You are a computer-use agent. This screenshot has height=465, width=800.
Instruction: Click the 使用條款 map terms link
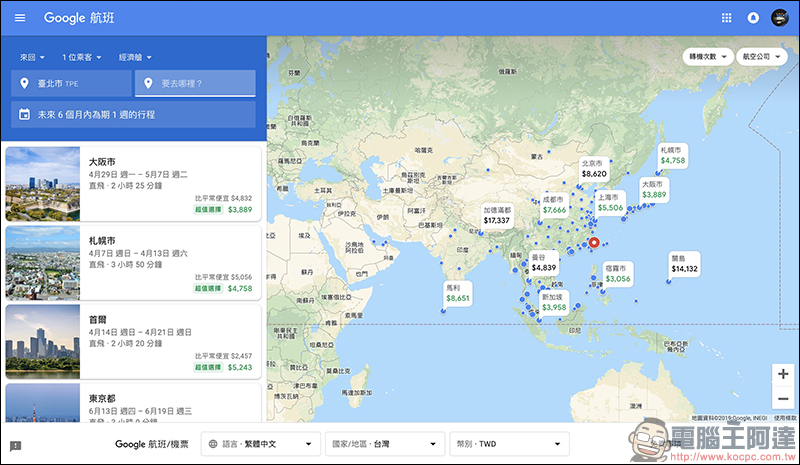click(x=785, y=418)
